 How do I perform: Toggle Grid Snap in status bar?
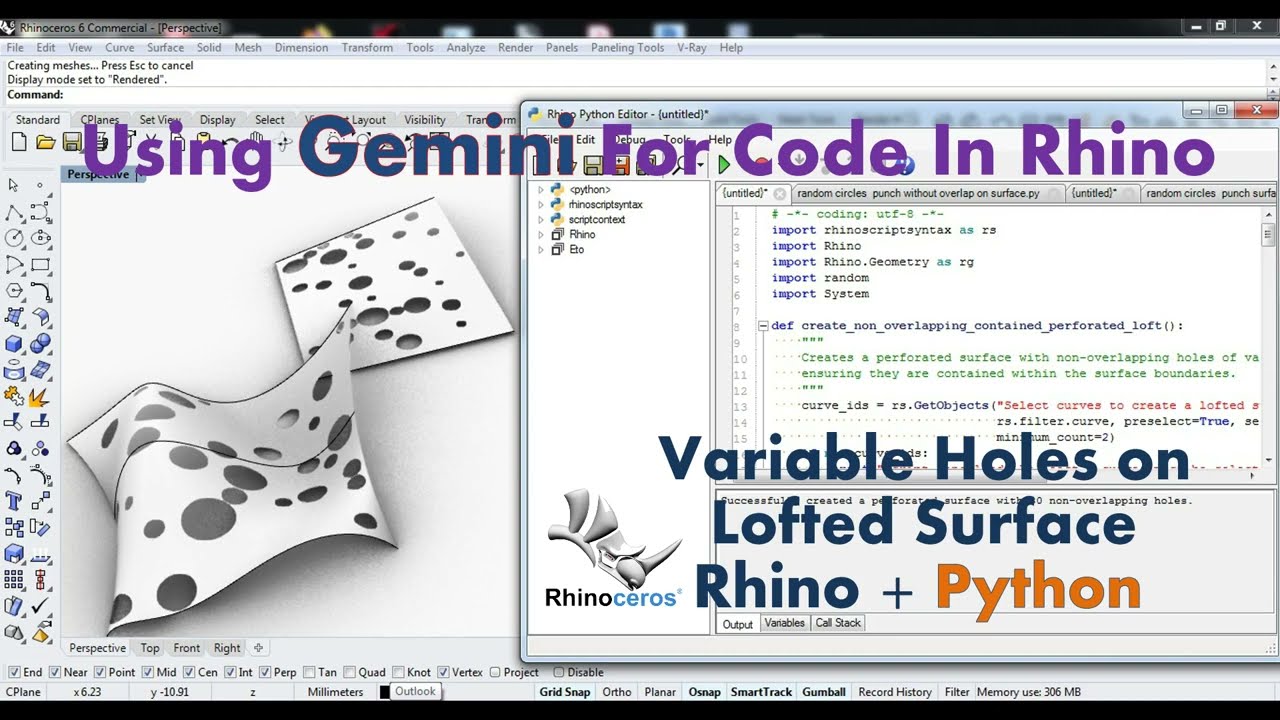click(x=565, y=692)
